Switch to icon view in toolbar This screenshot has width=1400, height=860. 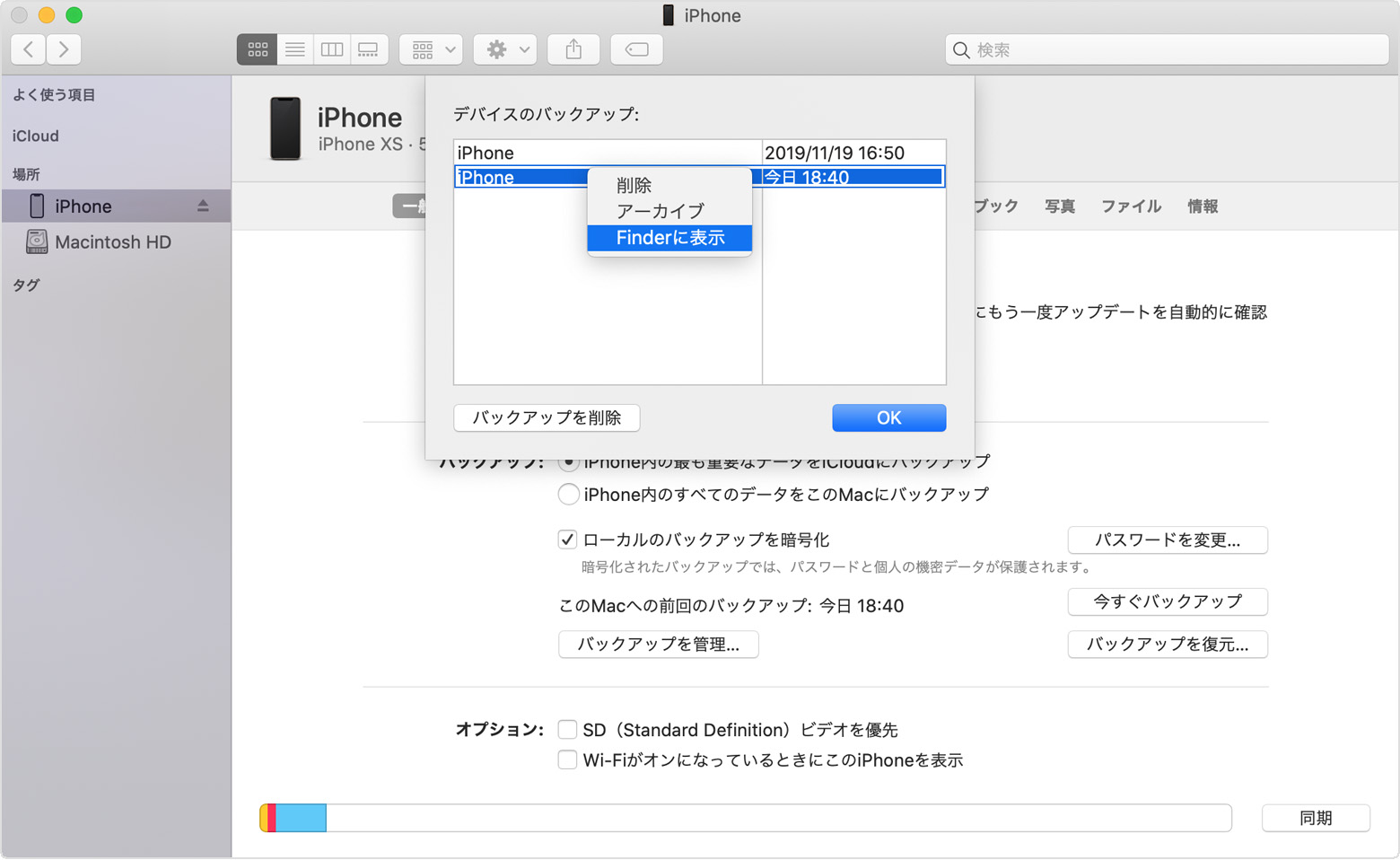[x=258, y=50]
